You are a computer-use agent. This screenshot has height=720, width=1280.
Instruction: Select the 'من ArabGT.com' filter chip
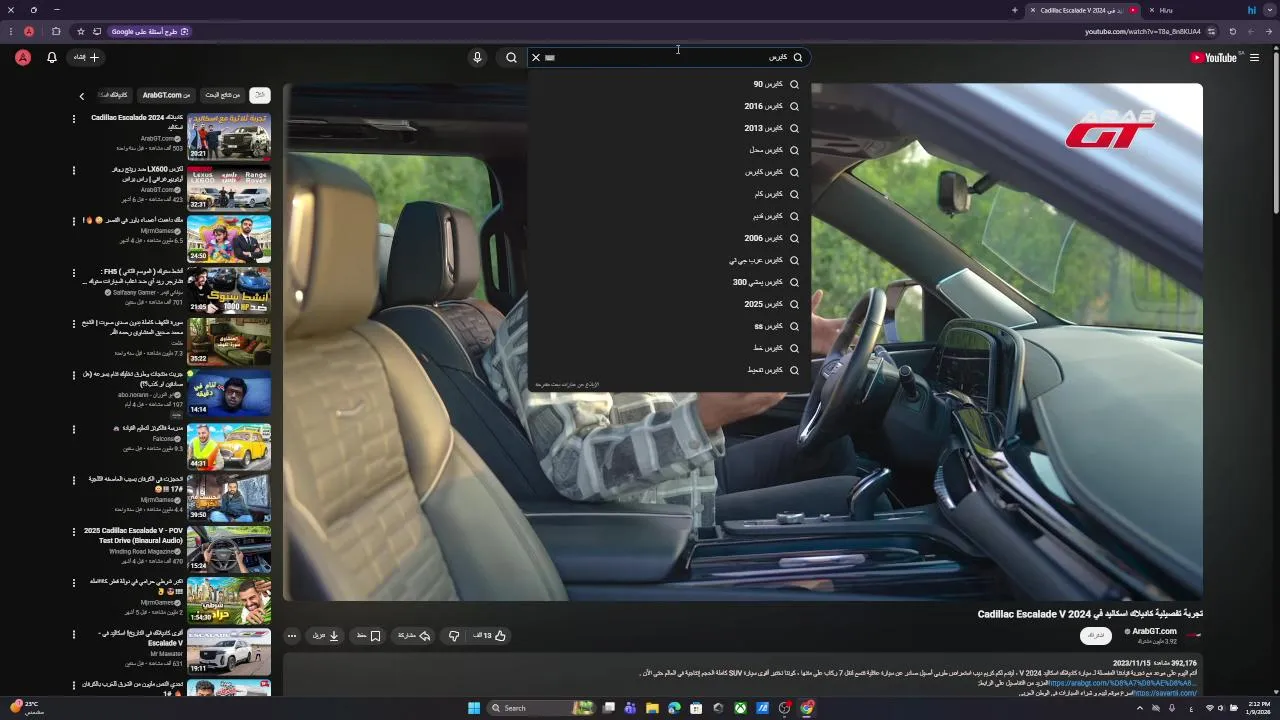tap(166, 95)
